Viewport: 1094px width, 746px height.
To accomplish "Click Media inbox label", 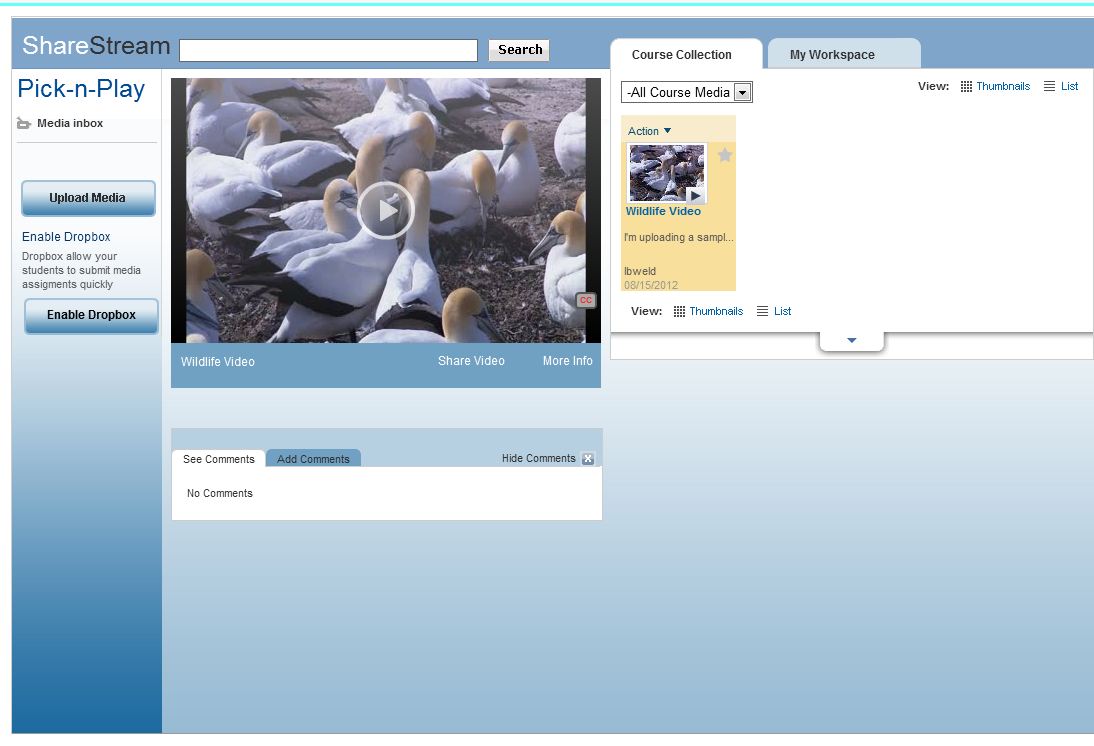I will click(70, 124).
